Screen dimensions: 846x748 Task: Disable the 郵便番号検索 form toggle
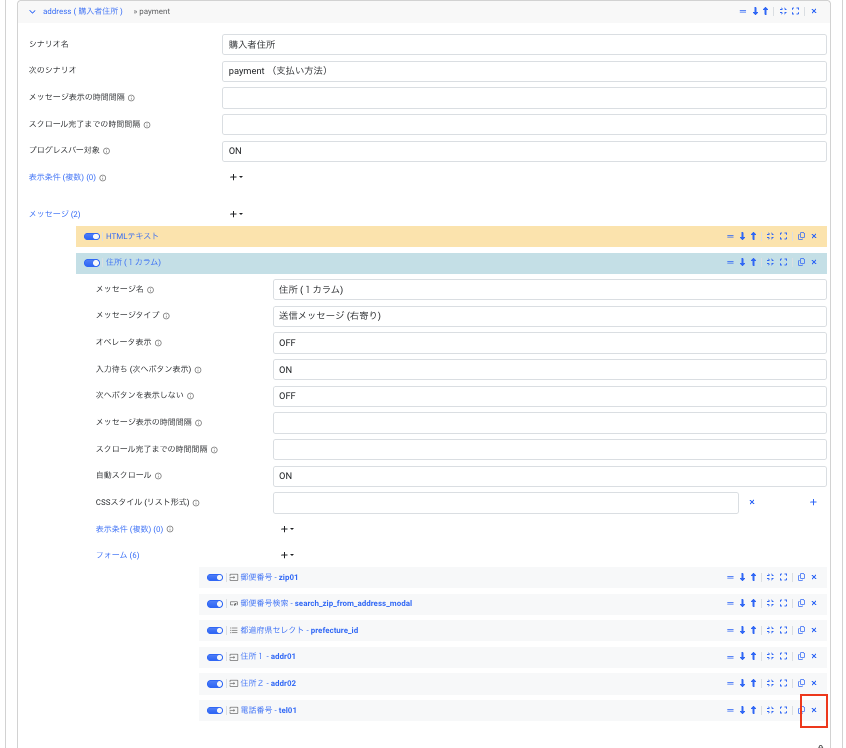[x=214, y=604]
